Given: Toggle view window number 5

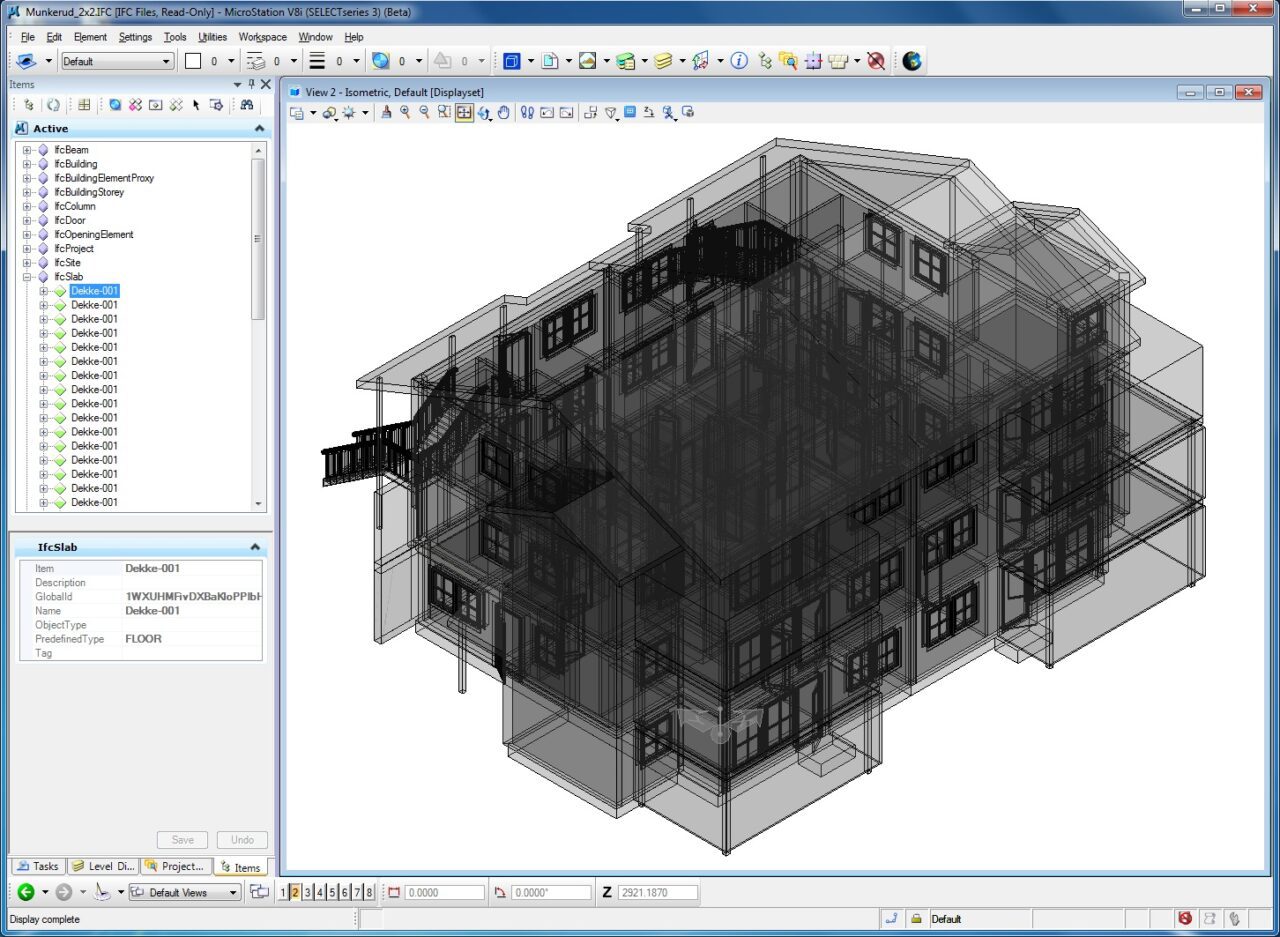Looking at the screenshot, I should 332,892.
